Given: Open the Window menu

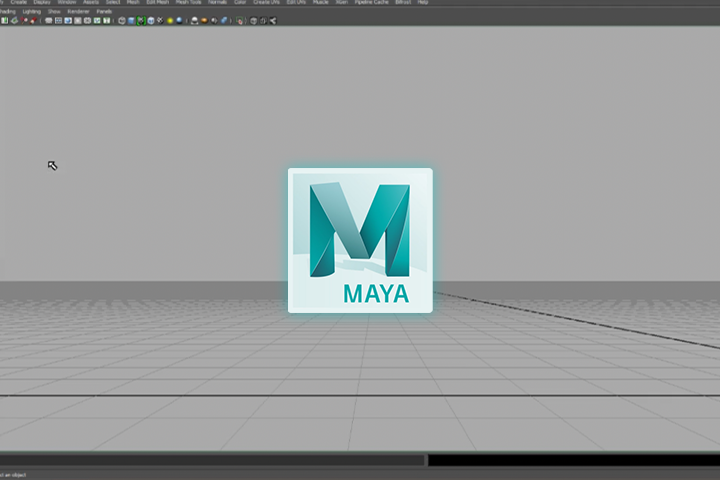Looking at the screenshot, I should pyautogui.click(x=67, y=2).
